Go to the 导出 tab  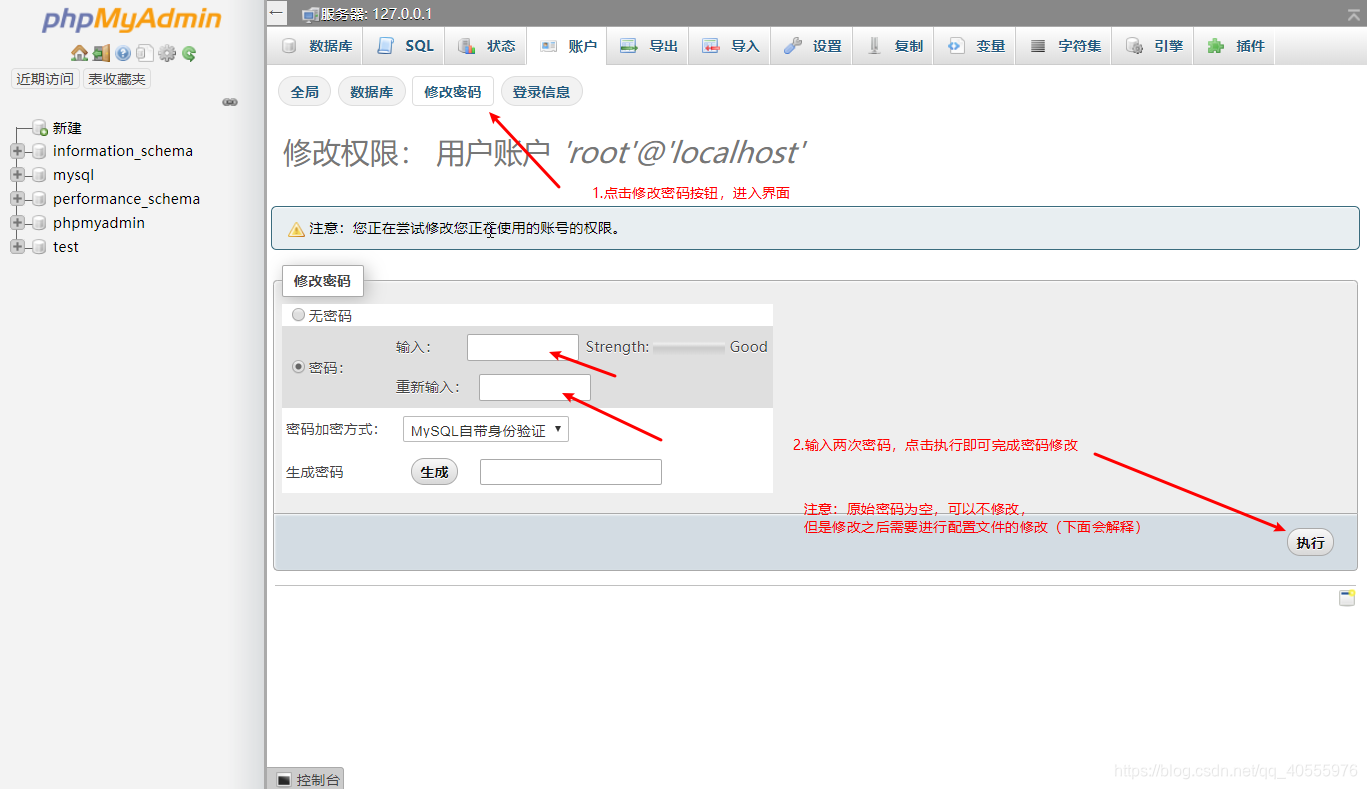[x=649, y=46]
